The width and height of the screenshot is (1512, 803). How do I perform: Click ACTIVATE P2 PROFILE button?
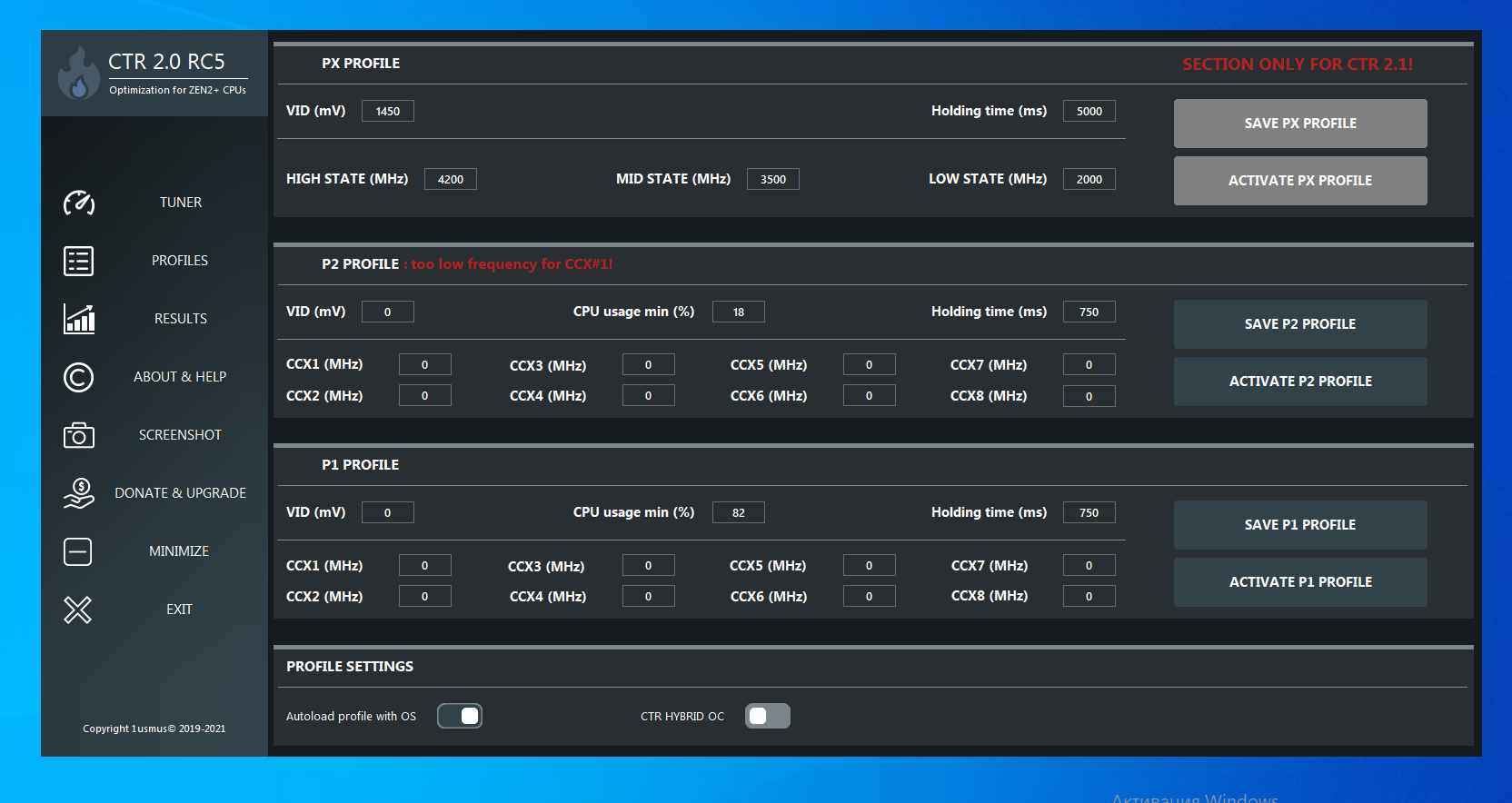1300,382
